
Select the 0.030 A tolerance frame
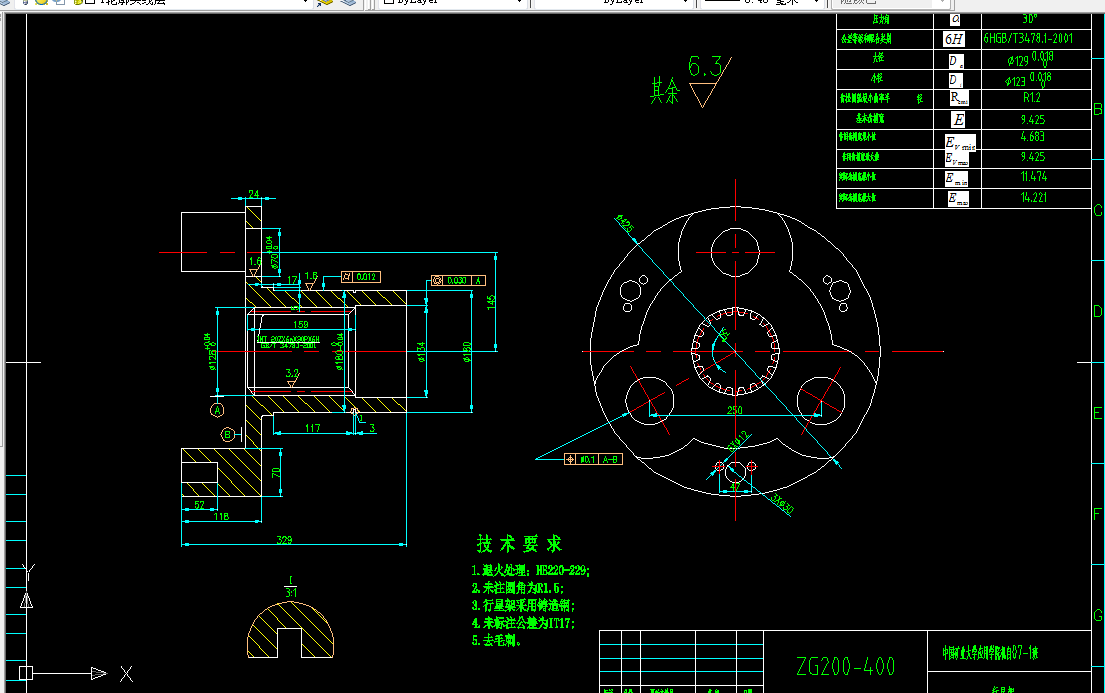[x=458, y=281]
